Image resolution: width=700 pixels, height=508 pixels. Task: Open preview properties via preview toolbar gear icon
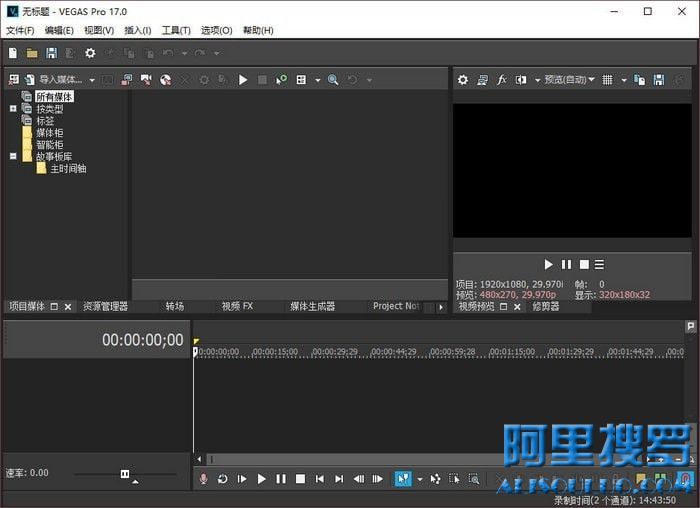tap(463, 79)
